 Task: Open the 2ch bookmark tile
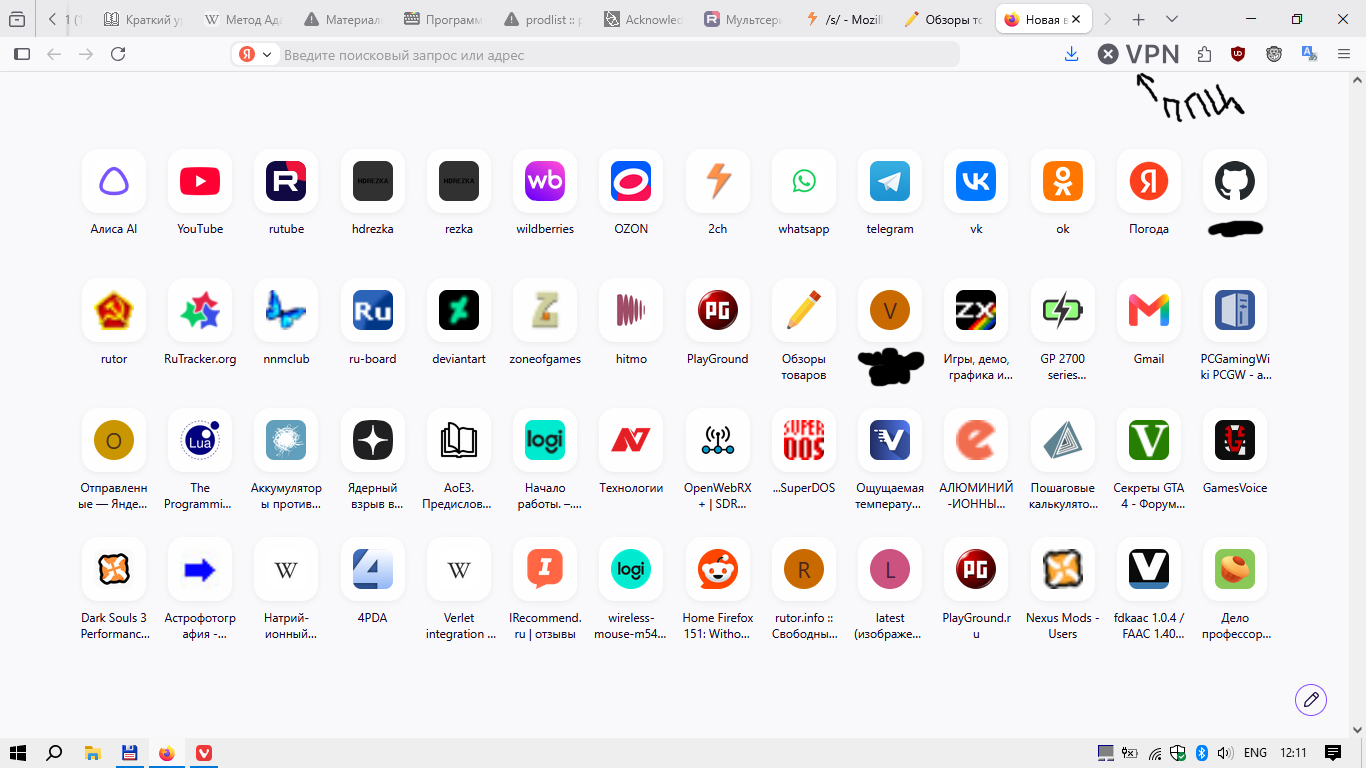click(718, 181)
